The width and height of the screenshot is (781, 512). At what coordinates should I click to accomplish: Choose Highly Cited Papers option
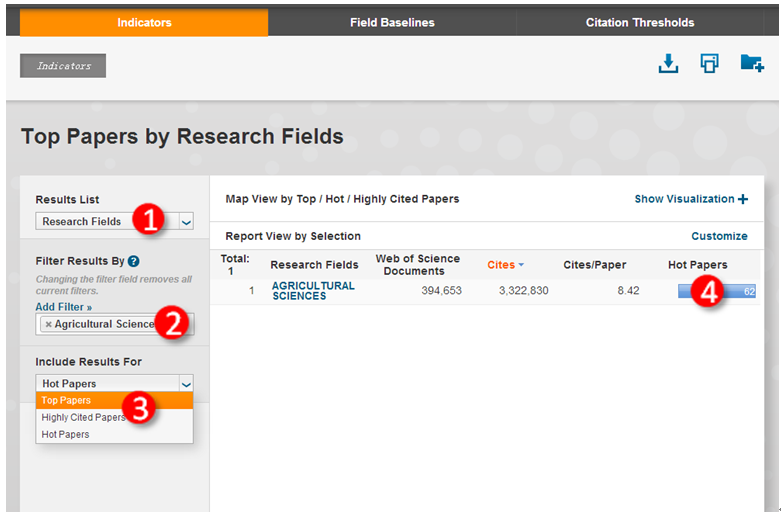[x=82, y=417]
